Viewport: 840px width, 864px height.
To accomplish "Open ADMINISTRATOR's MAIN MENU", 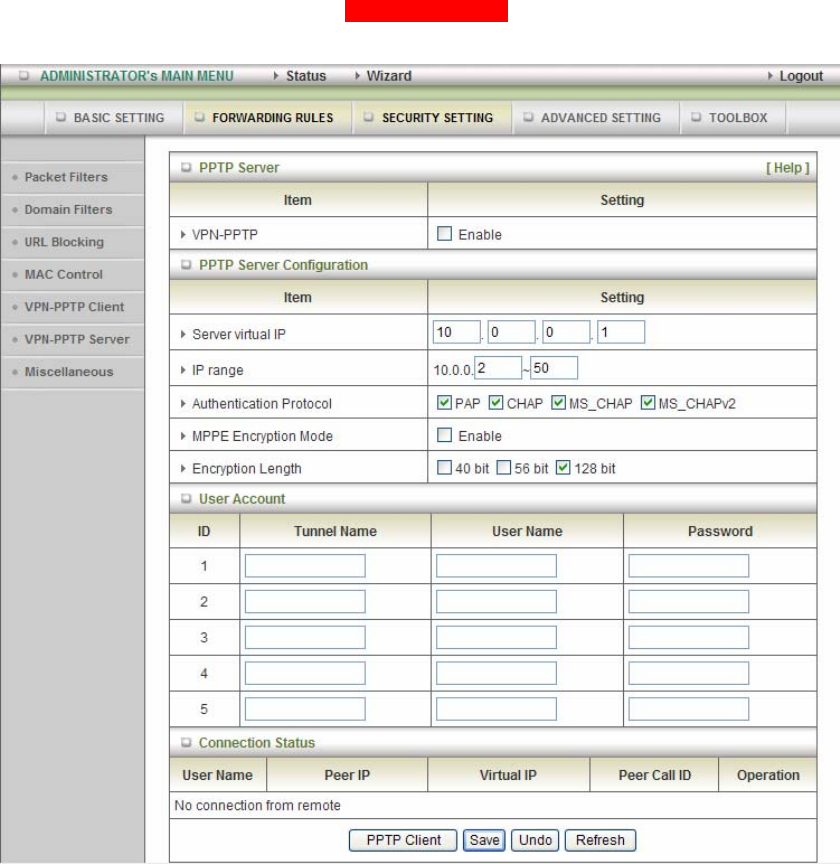I will coord(137,76).
